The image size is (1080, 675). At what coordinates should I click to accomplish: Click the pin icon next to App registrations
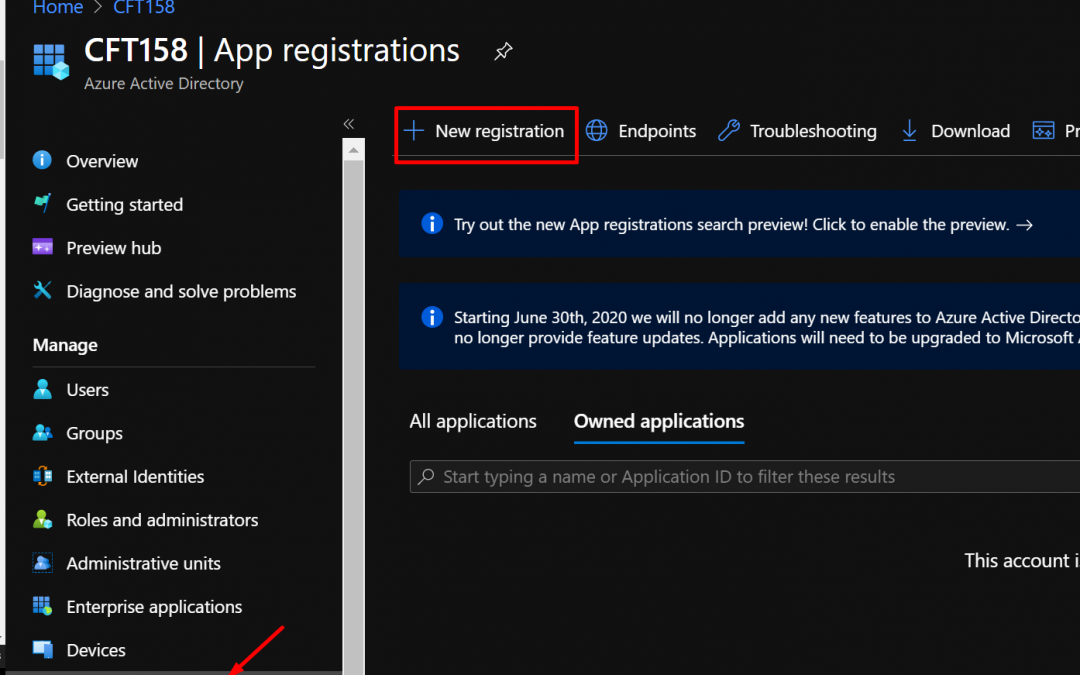(503, 52)
